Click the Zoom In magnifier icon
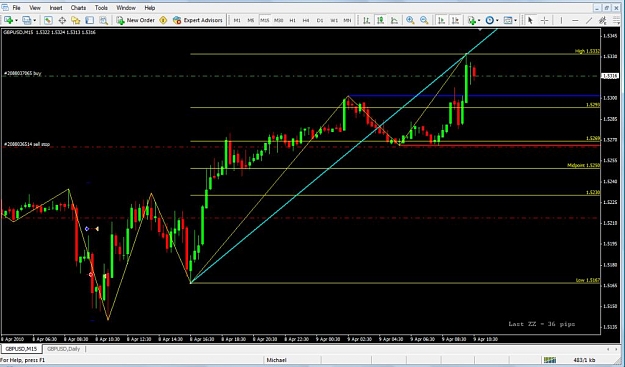This screenshot has height=367, width=625. [x=410, y=20]
